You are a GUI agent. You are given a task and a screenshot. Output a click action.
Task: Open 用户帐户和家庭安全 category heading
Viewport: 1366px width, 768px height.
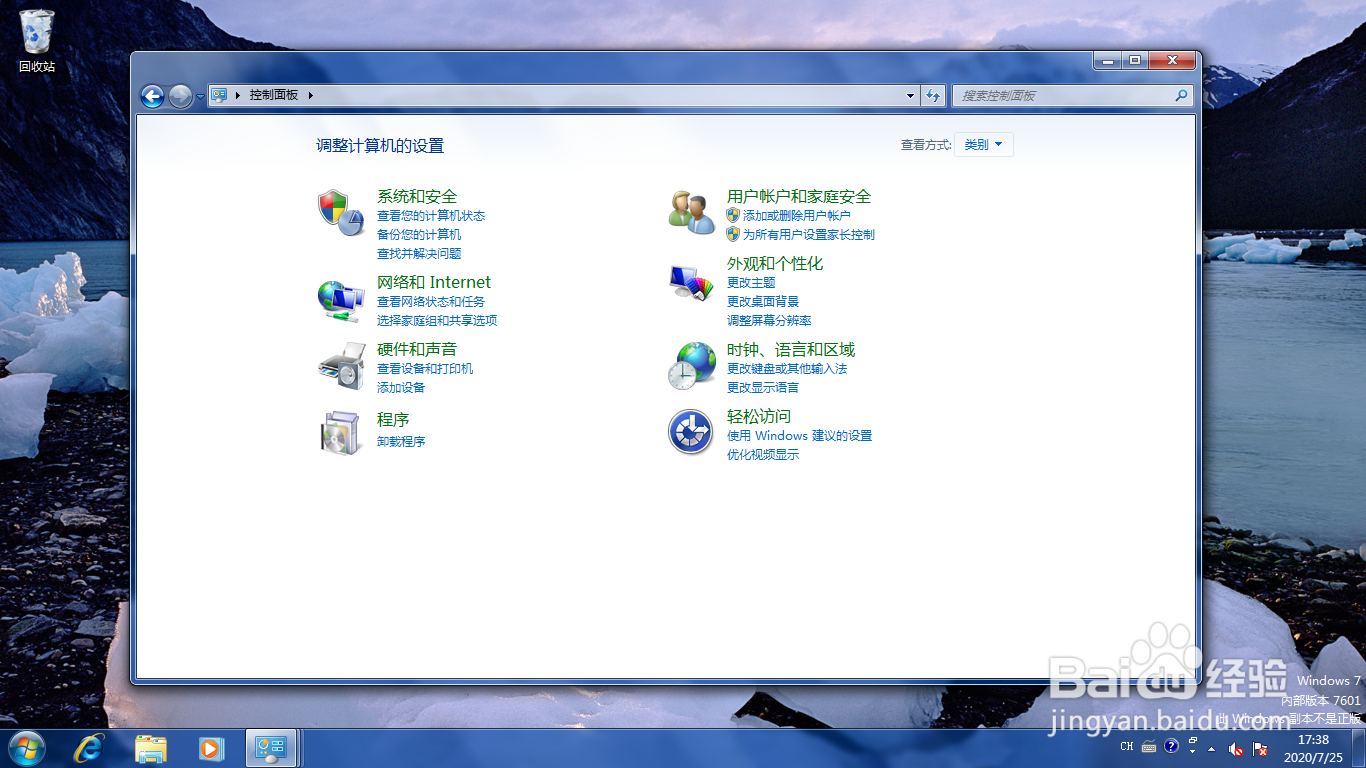pos(799,197)
